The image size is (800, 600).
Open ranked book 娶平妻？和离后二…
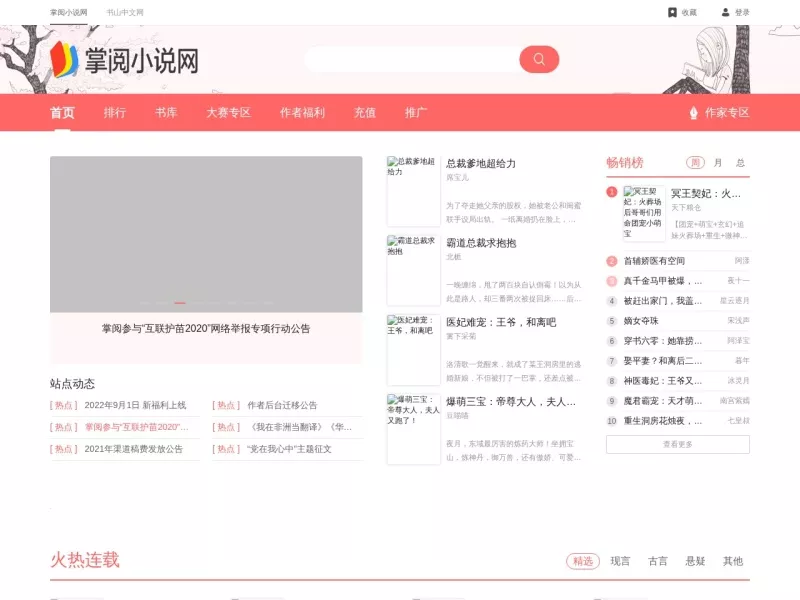663,361
